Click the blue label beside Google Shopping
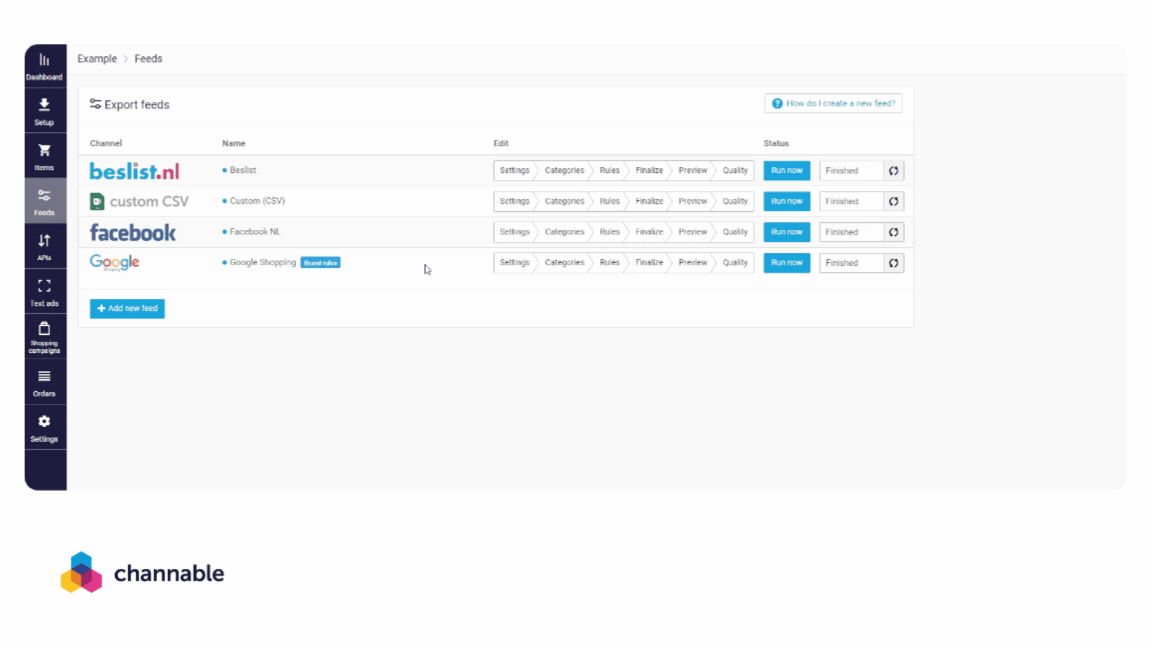Image resolution: width=1152 pixels, height=648 pixels. tap(320, 263)
